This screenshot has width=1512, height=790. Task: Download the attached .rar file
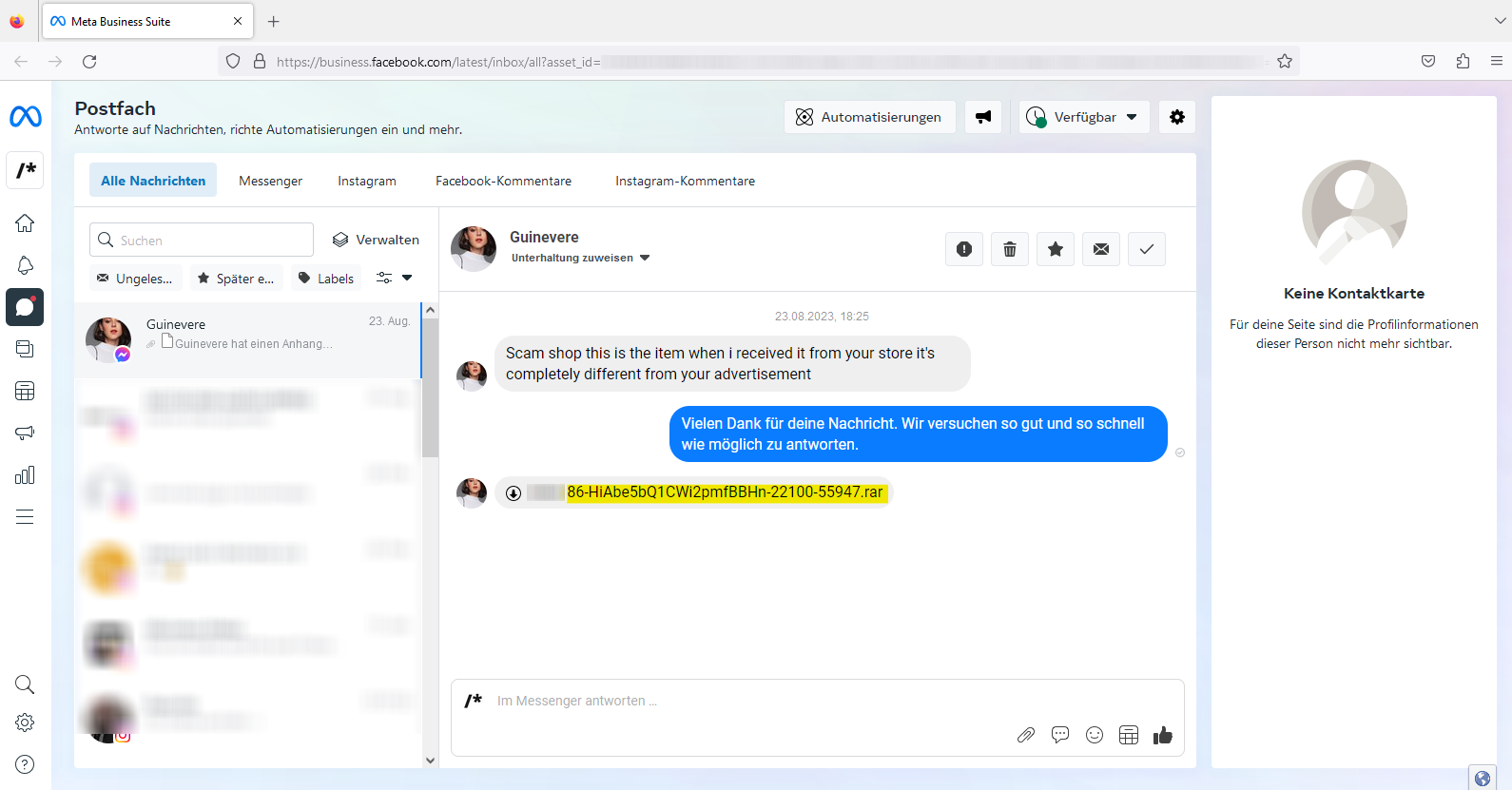(x=514, y=492)
